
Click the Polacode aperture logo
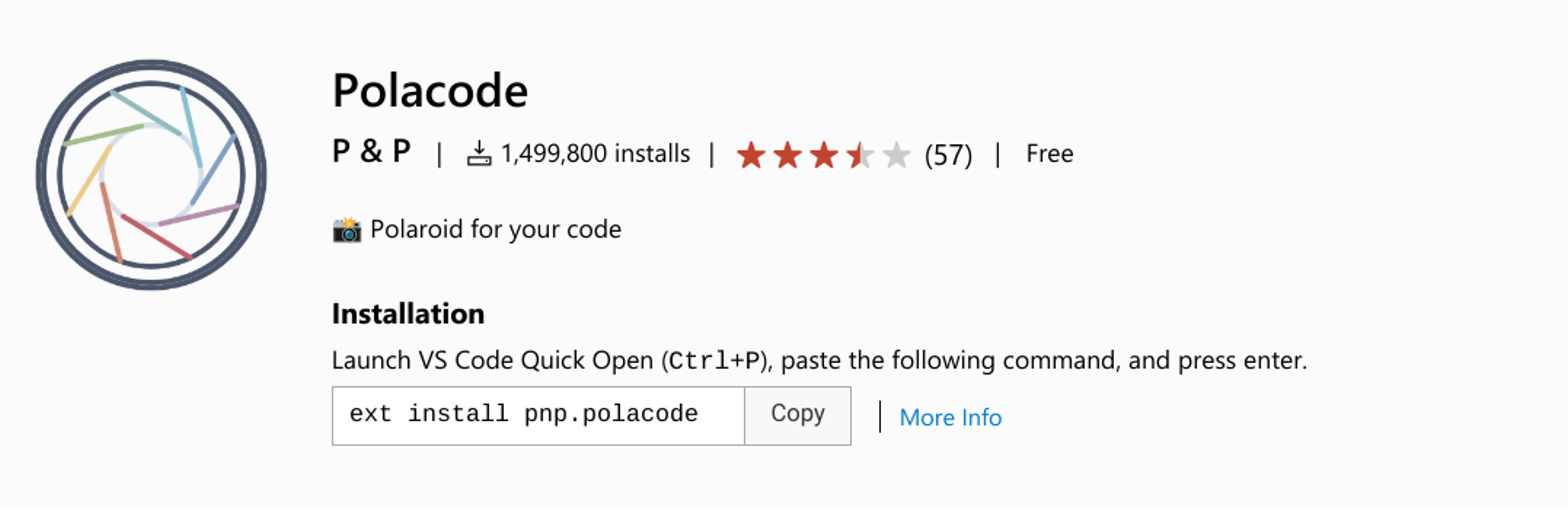(x=151, y=175)
